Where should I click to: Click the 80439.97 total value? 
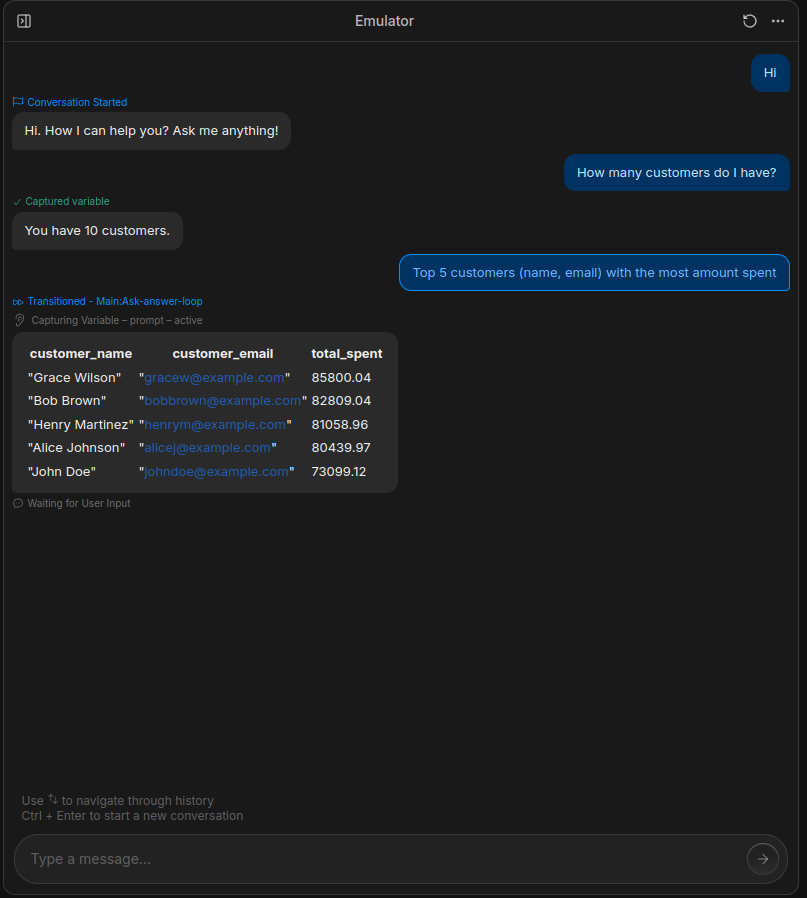coord(341,447)
